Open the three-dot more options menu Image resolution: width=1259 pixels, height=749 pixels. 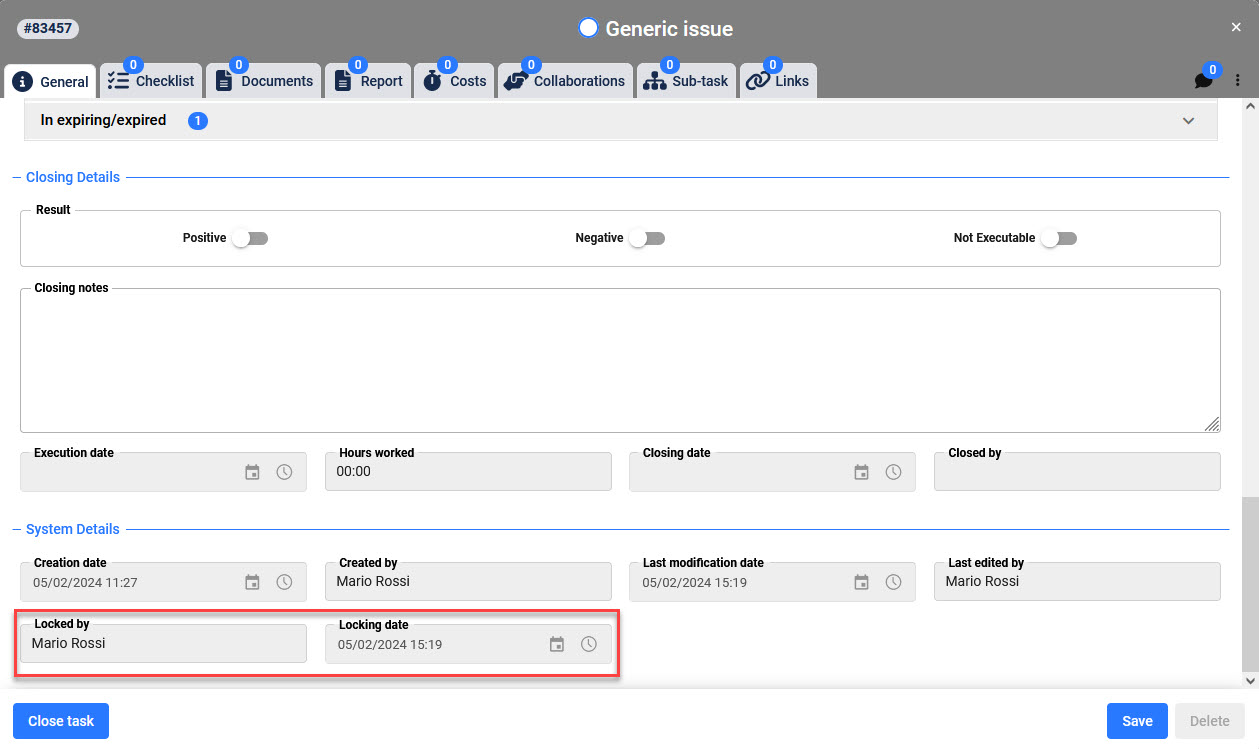pyautogui.click(x=1237, y=81)
